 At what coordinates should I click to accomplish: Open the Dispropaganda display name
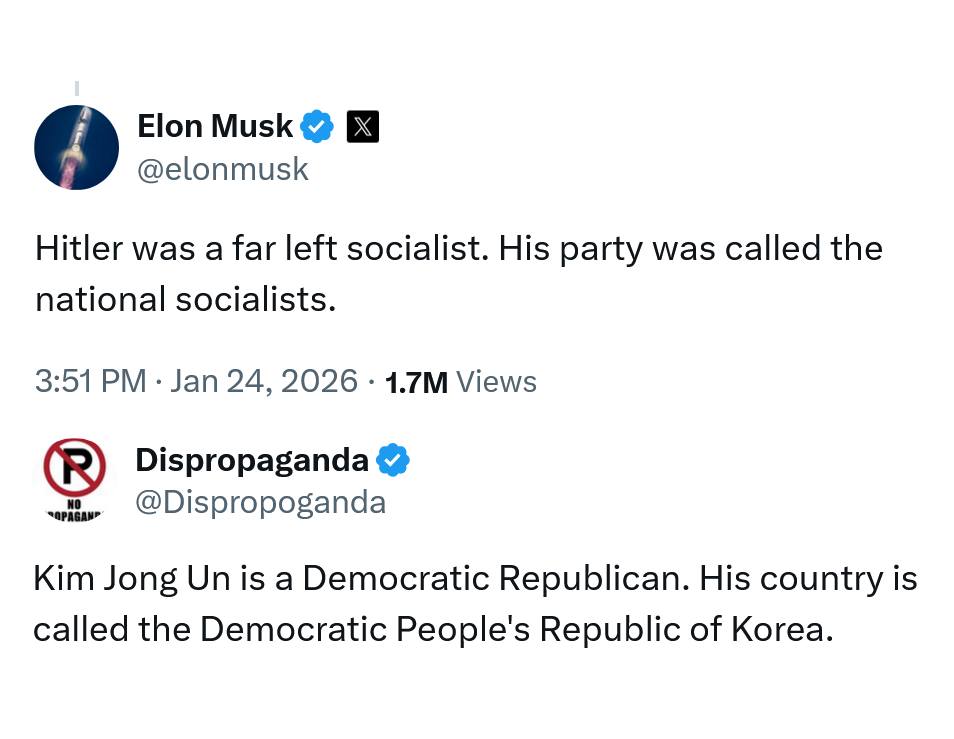click(x=251, y=460)
